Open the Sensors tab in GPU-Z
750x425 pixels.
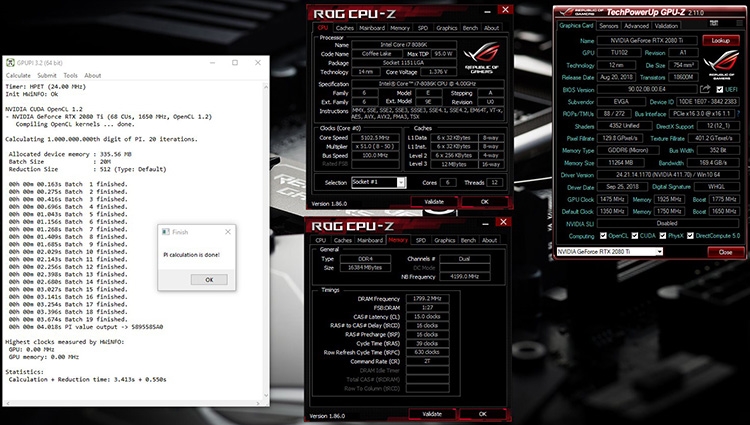pyautogui.click(x=608, y=26)
